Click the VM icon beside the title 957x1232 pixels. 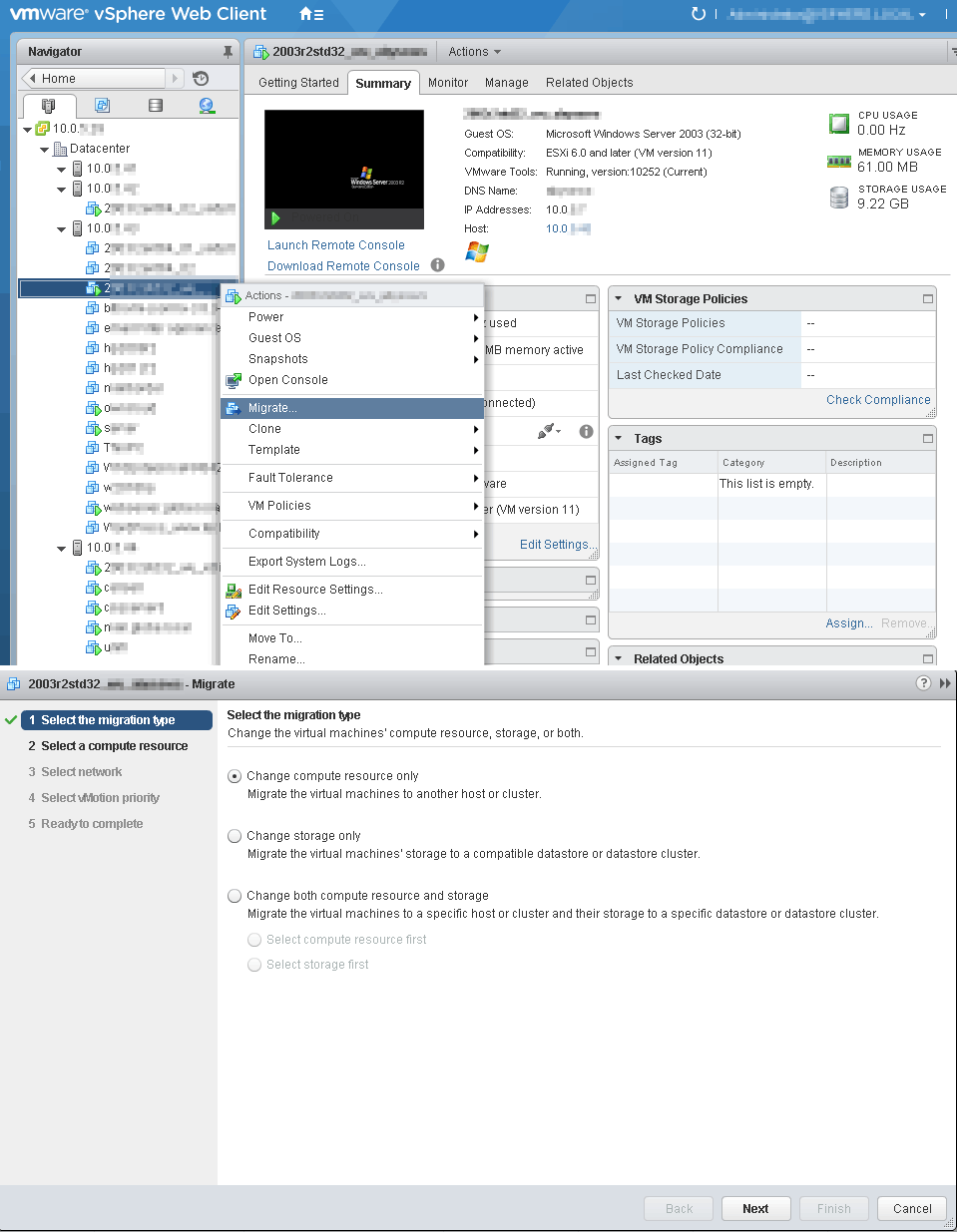[261, 52]
